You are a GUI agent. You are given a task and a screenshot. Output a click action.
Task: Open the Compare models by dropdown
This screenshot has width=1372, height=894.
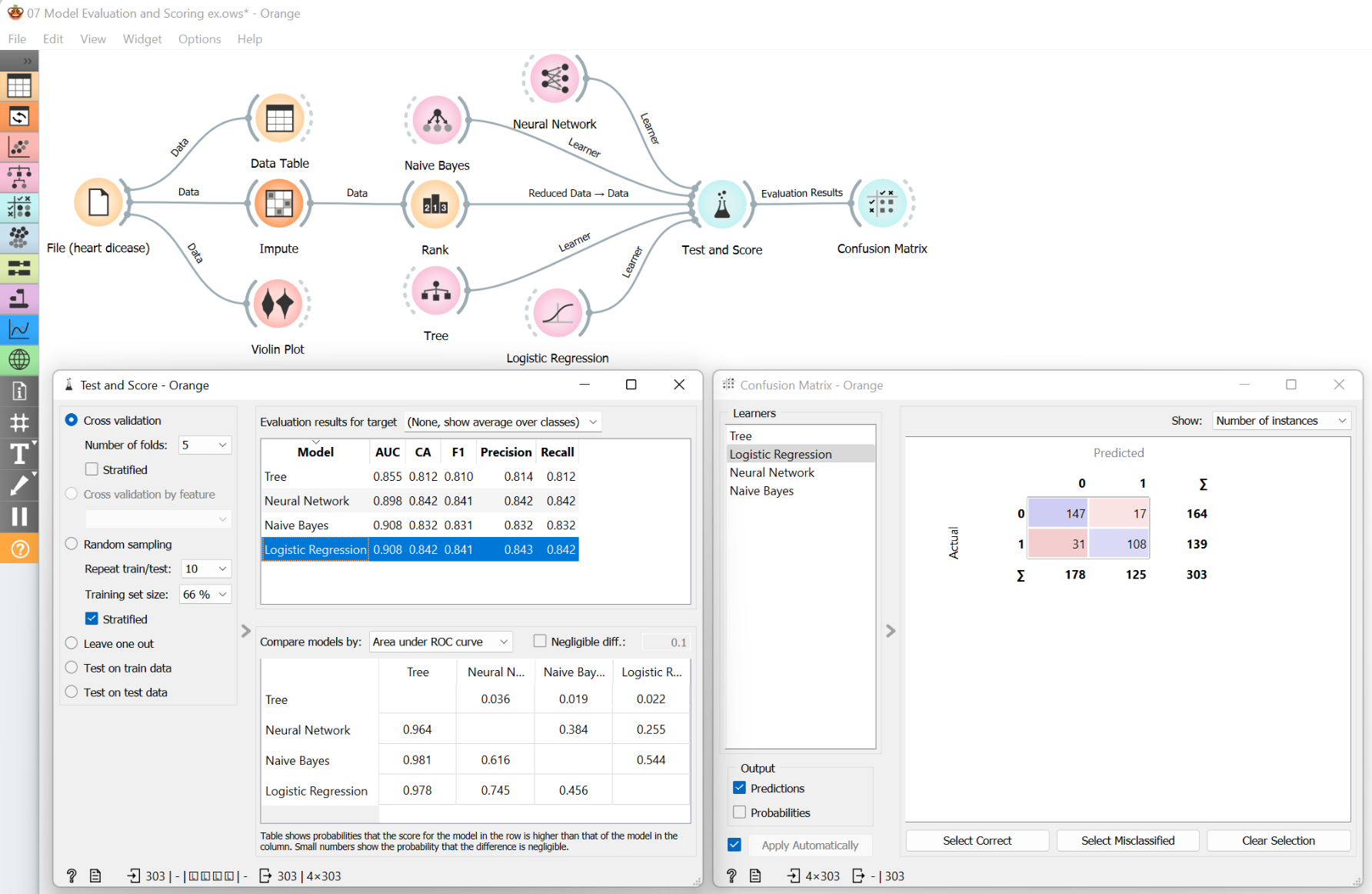coord(441,642)
